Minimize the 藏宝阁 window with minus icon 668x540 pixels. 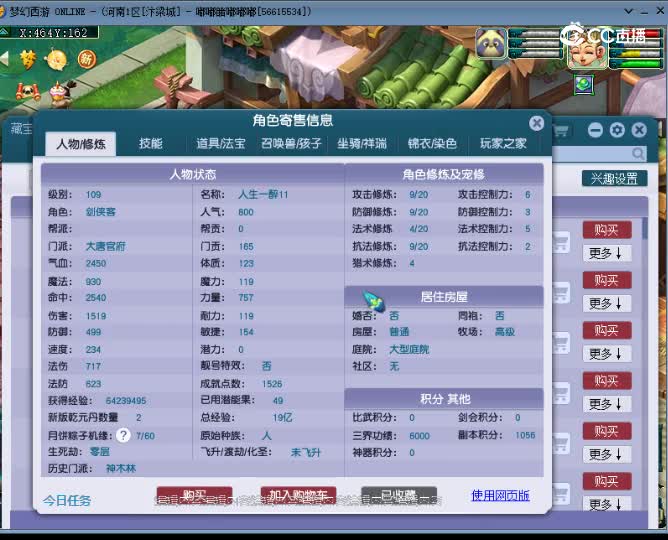595,130
